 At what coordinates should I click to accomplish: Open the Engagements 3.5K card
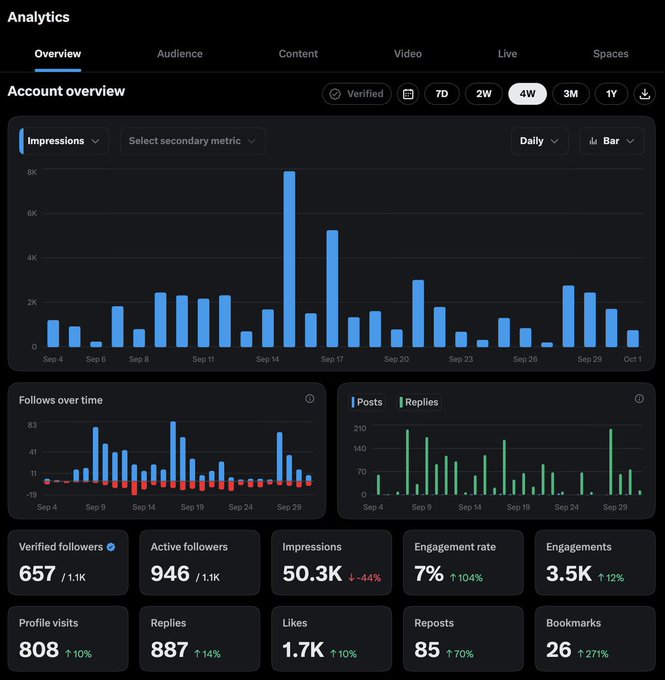click(595, 562)
